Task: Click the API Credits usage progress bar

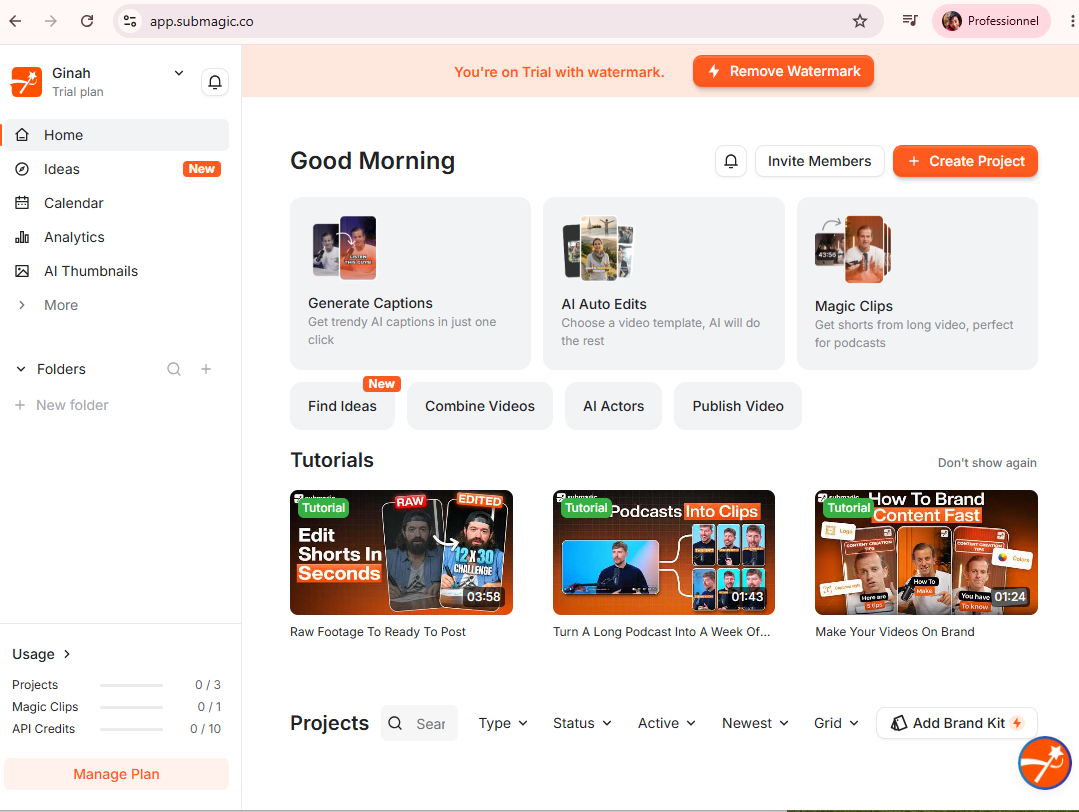Action: point(131,729)
